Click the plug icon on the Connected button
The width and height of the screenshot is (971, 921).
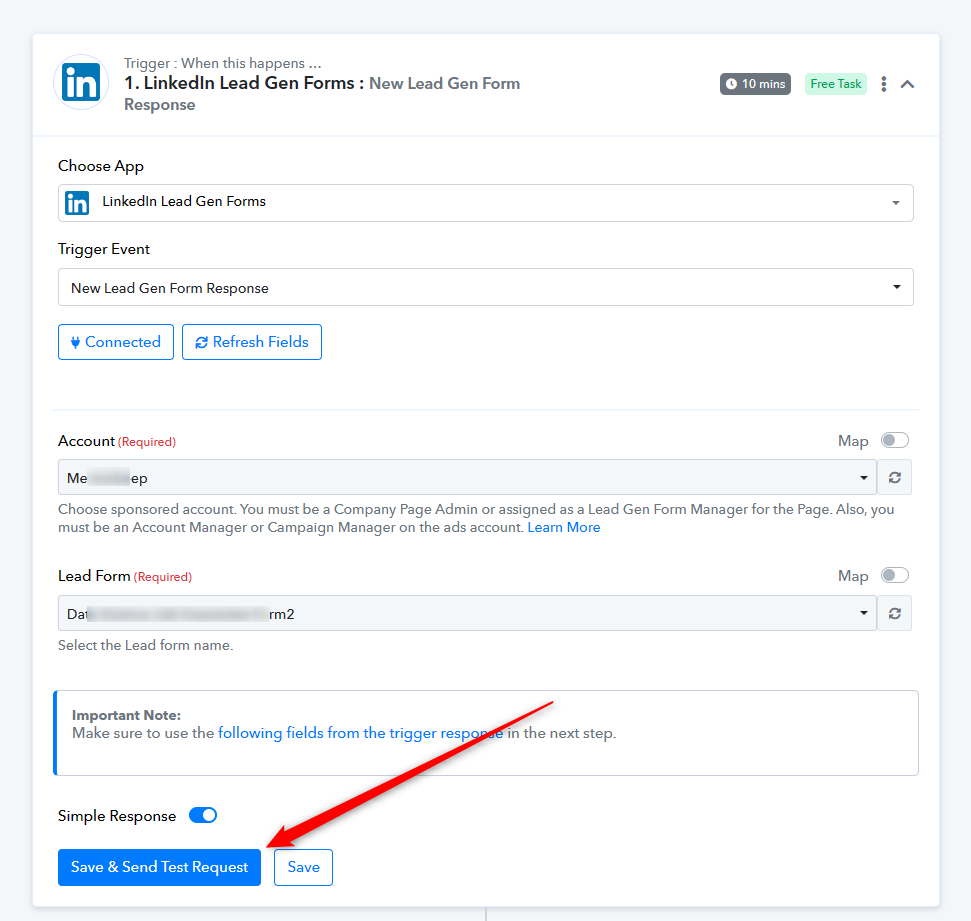[x=76, y=343]
